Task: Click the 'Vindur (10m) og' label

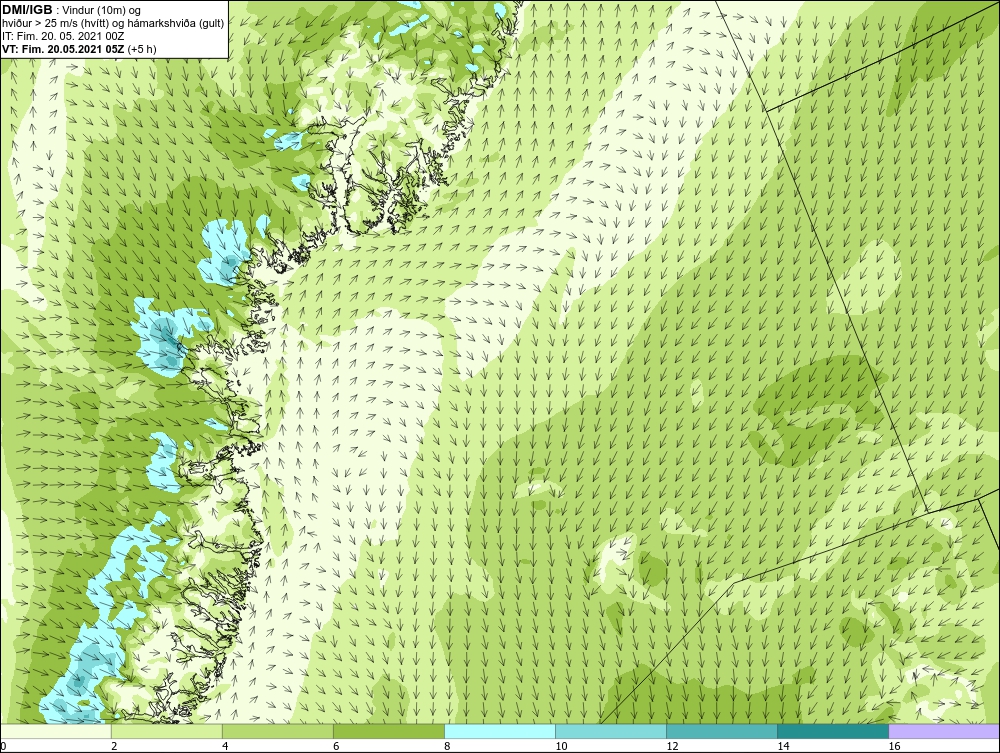Action: (x=103, y=10)
